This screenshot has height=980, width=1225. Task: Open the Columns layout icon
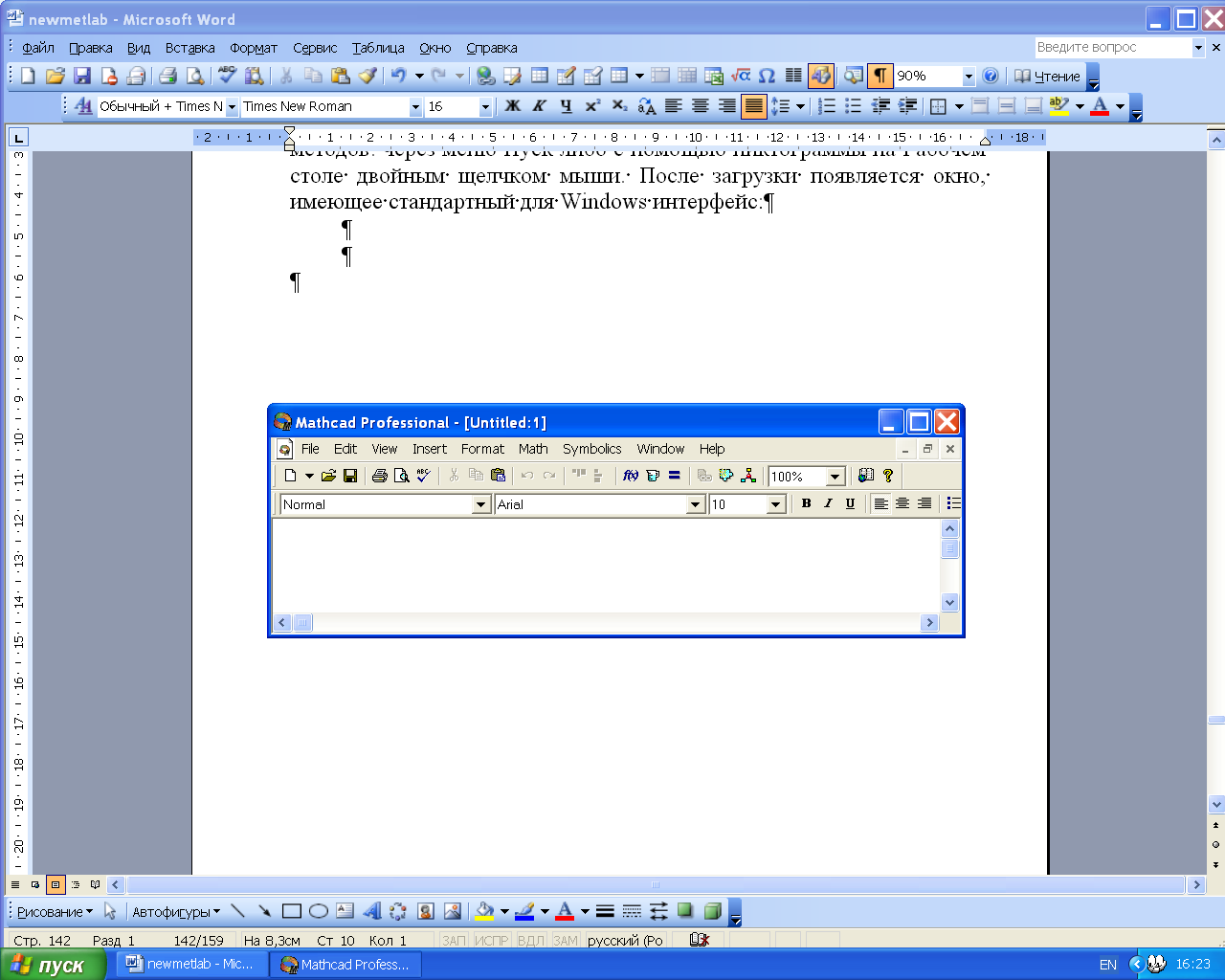click(x=793, y=76)
